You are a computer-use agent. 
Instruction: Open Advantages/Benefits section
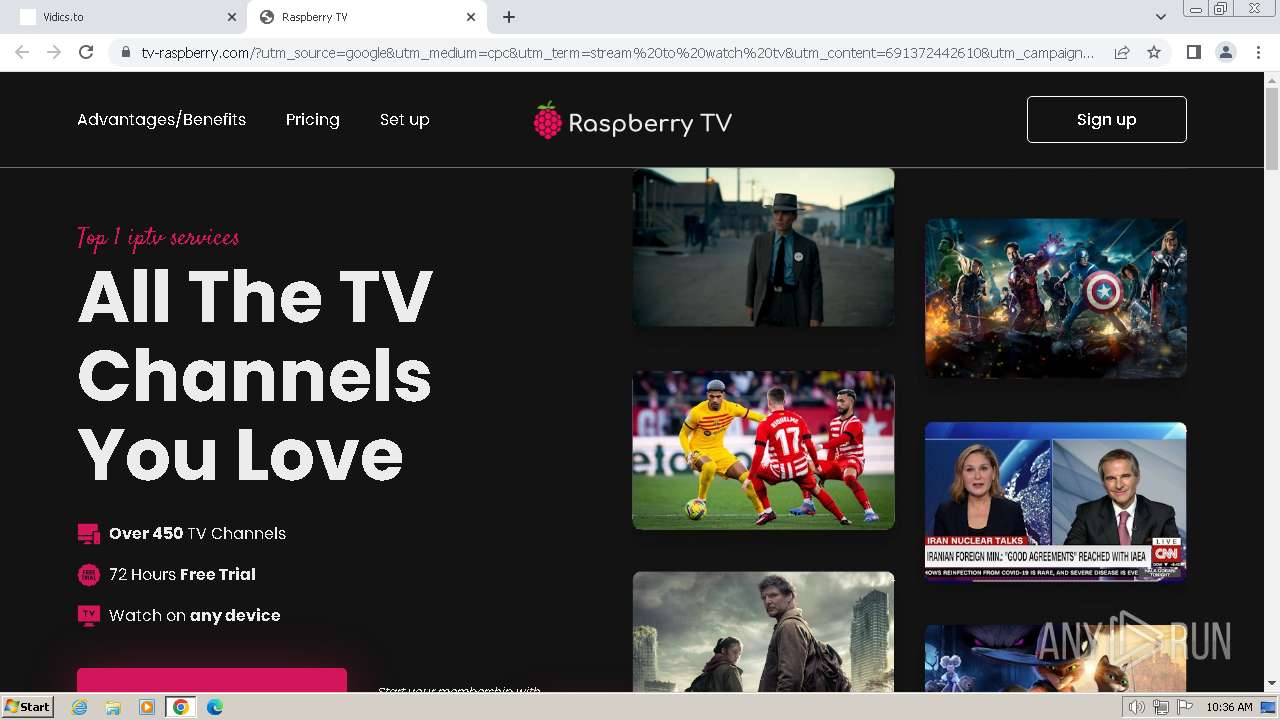click(161, 119)
